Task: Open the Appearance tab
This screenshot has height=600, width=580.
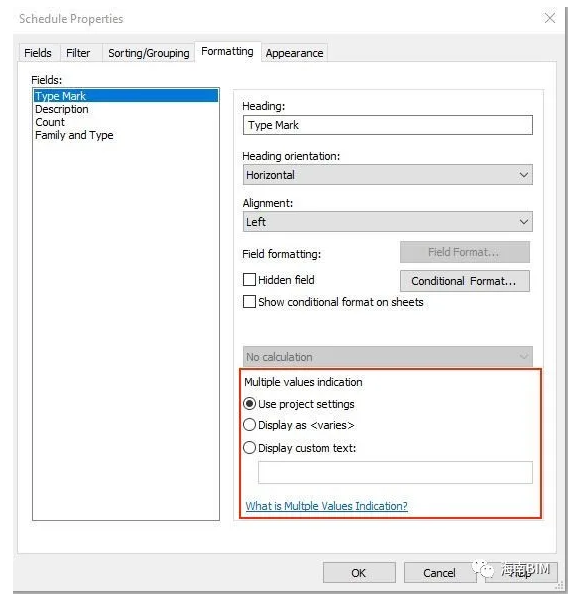Action: [294, 53]
